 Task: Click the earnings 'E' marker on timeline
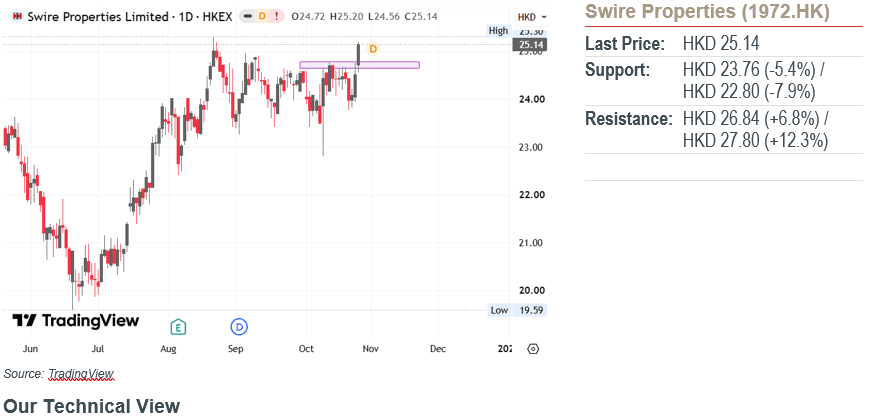pyautogui.click(x=178, y=327)
